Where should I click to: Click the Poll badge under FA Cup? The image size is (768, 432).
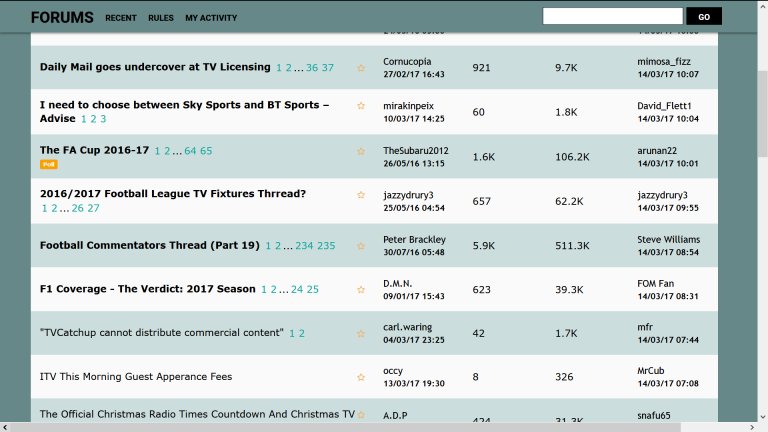[x=48, y=165]
